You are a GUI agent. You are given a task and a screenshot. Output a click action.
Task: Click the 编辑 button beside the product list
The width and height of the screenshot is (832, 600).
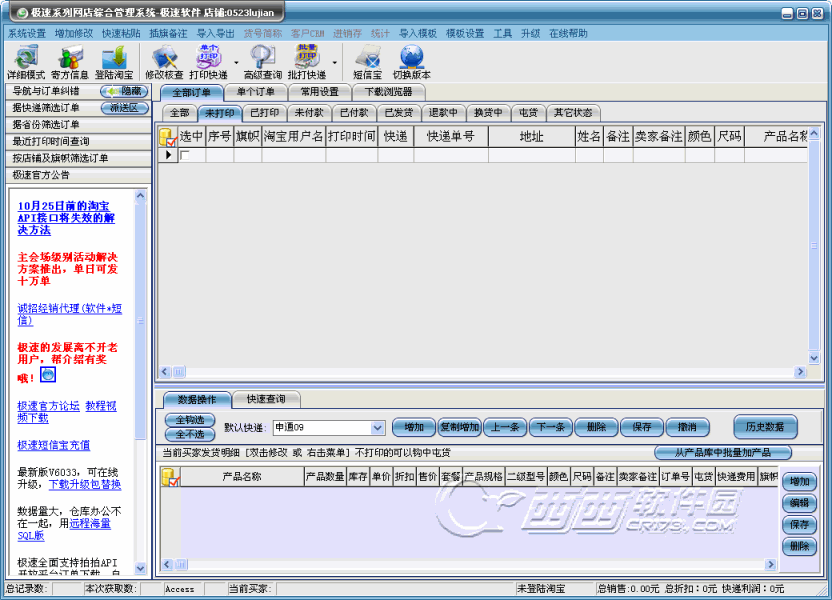[799, 503]
